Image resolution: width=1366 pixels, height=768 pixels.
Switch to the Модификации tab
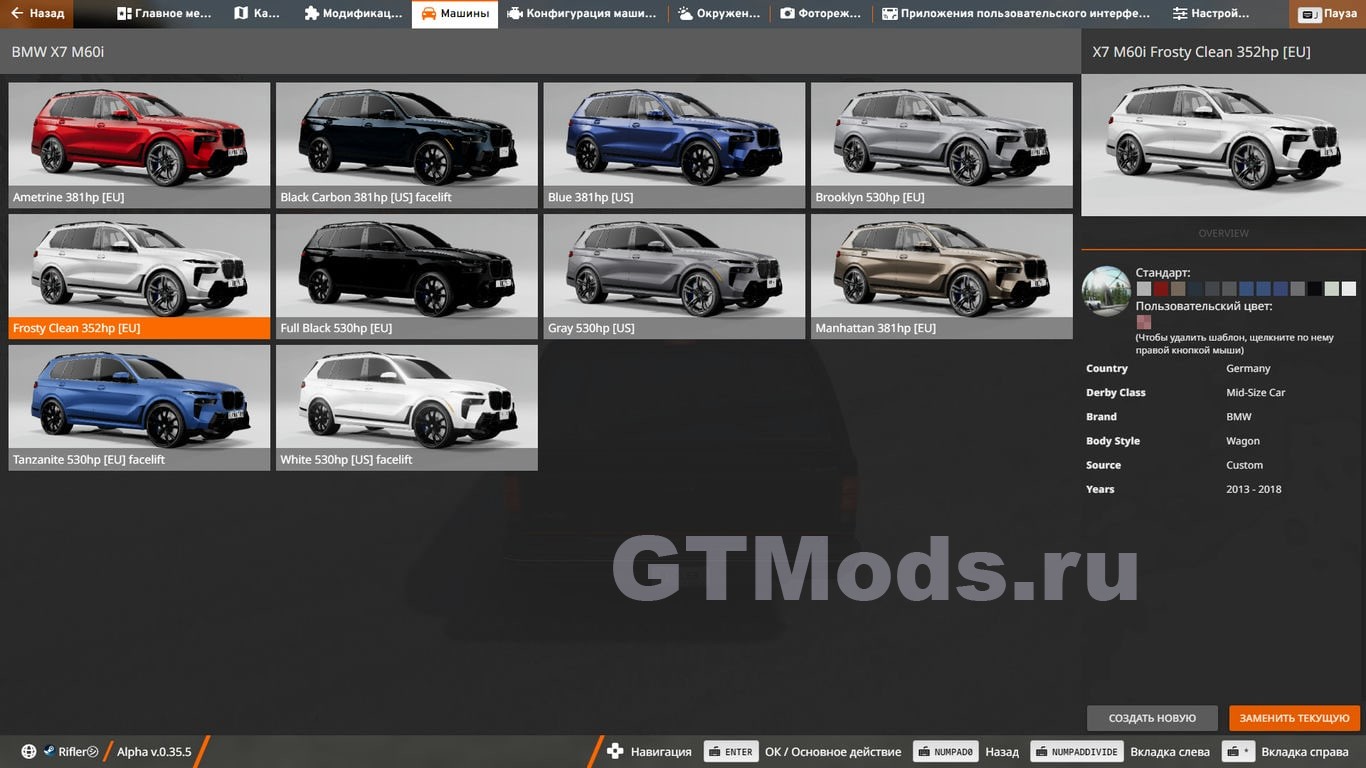coord(353,14)
